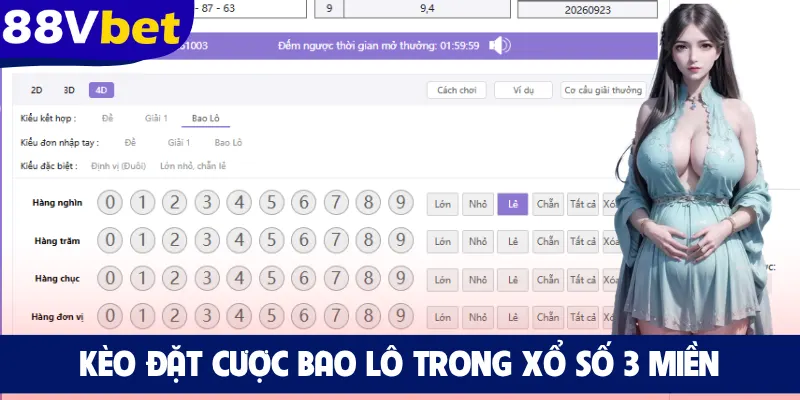Image resolution: width=800 pixels, height=400 pixels.
Task: Pick digit 0 in Hàng nghìn row
Action: click(x=110, y=203)
